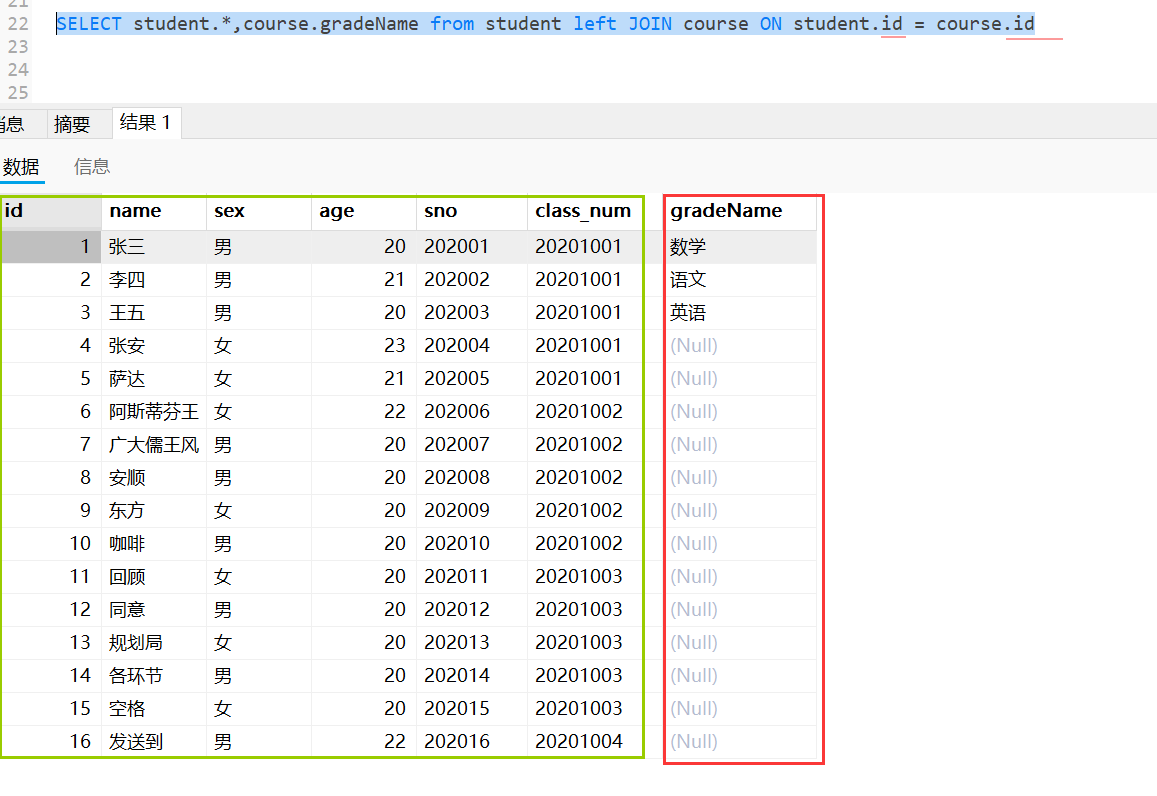Sort by the id column header
The height and width of the screenshot is (796, 1157).
tap(51, 211)
